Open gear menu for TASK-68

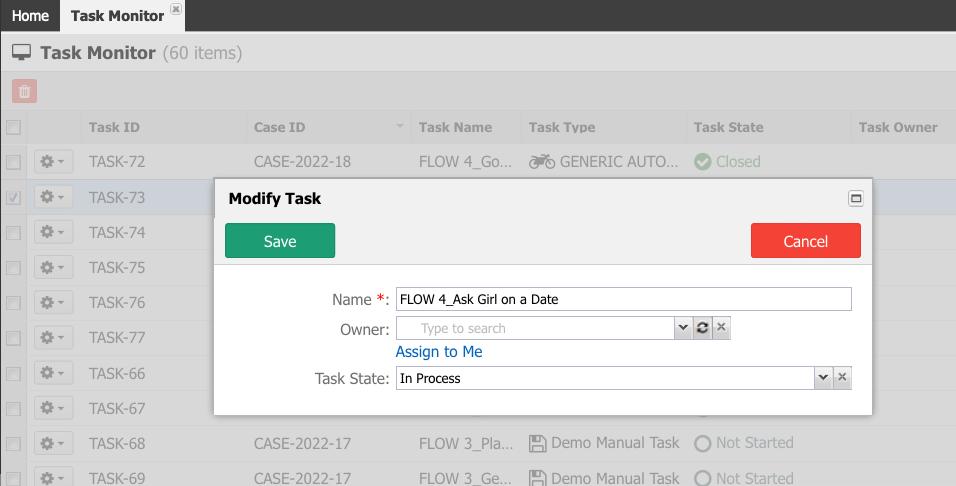pyautogui.click(x=53, y=443)
